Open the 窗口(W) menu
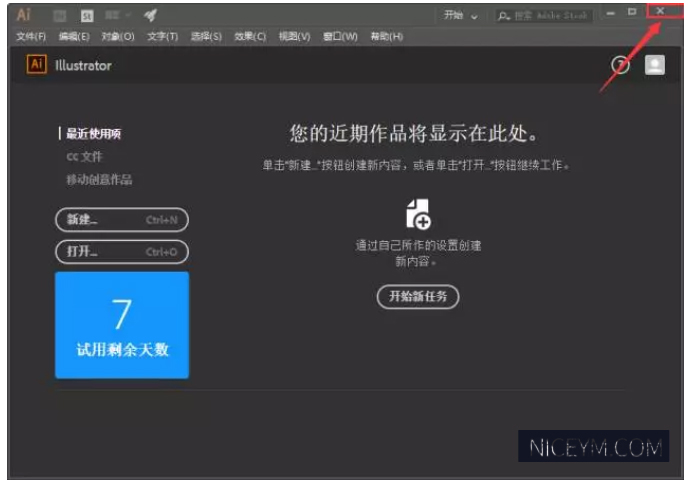The height and width of the screenshot is (487, 691). click(x=340, y=37)
